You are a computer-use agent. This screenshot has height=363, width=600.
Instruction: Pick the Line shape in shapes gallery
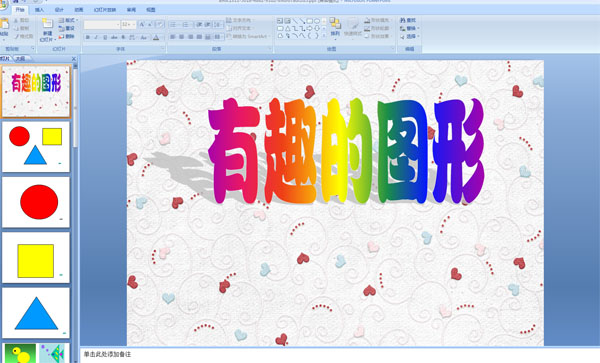tap(295, 21)
